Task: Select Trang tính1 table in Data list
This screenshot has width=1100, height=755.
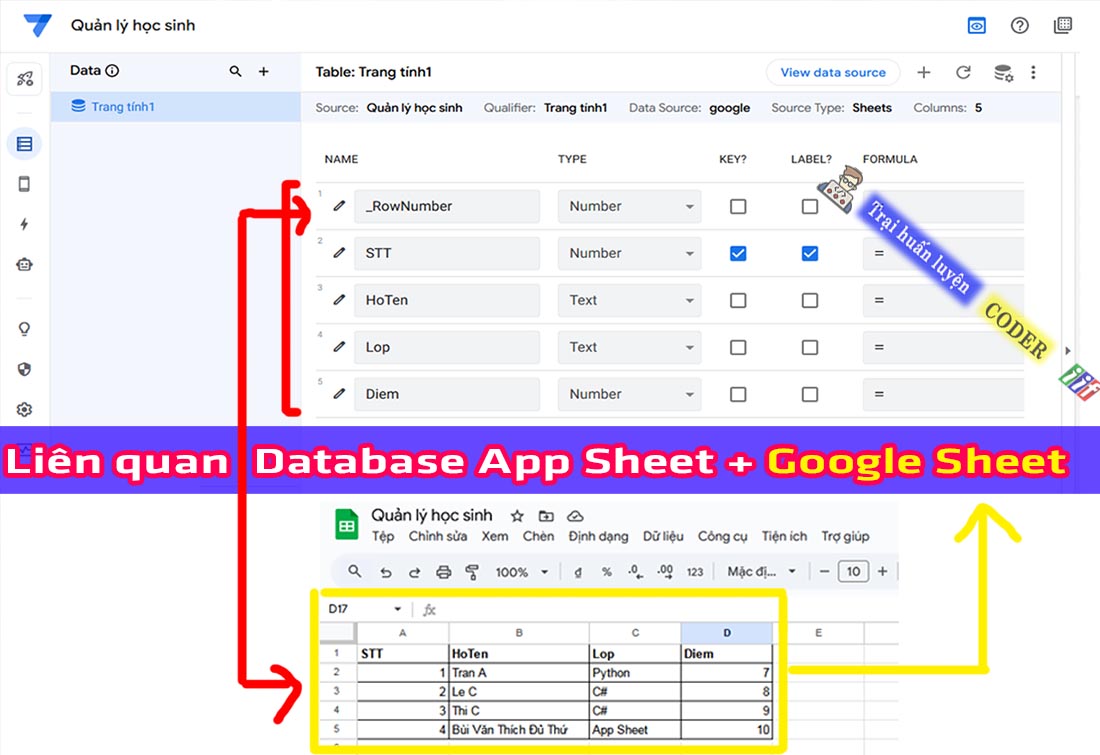Action: point(123,107)
